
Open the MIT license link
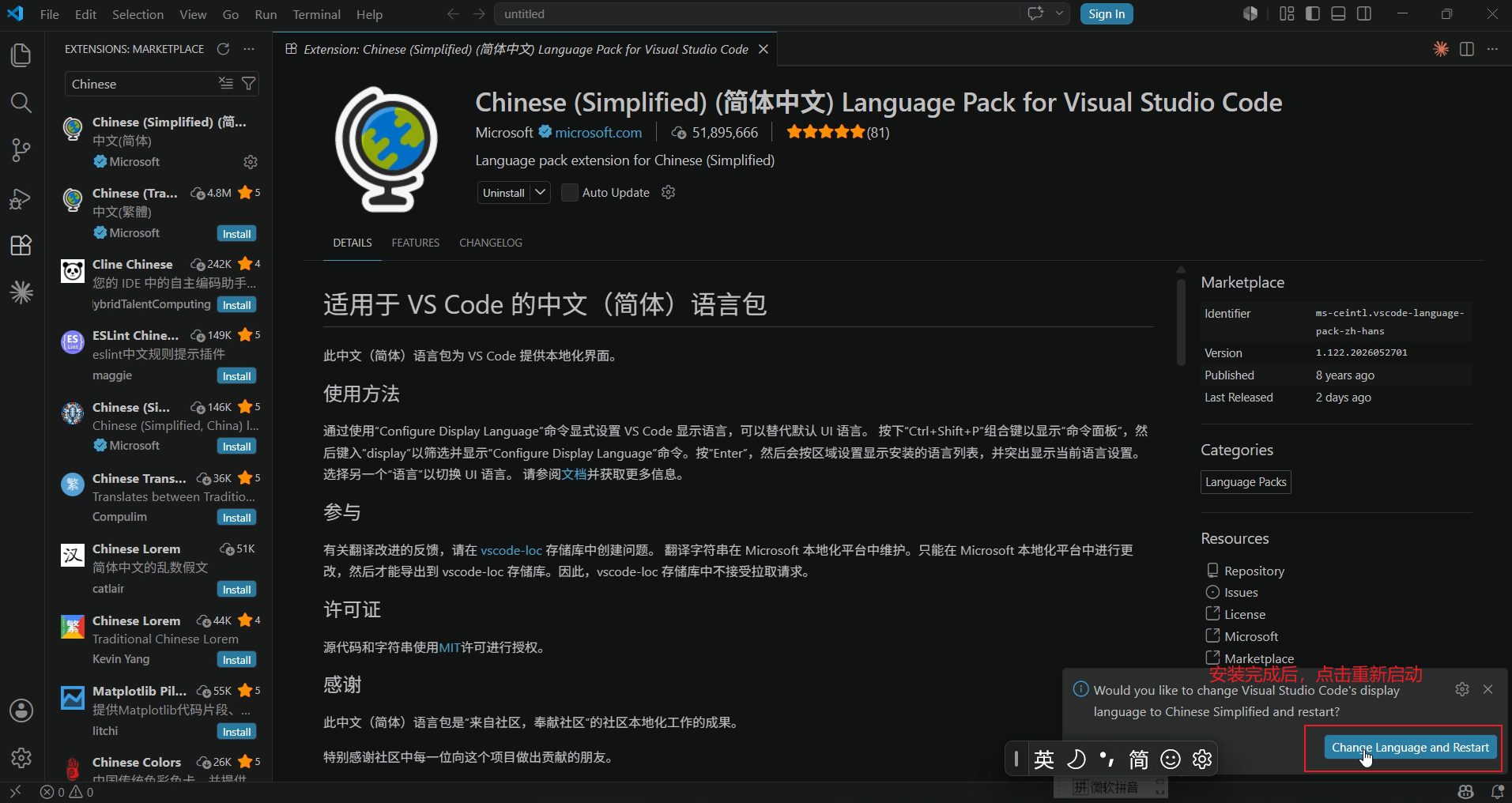coord(450,647)
